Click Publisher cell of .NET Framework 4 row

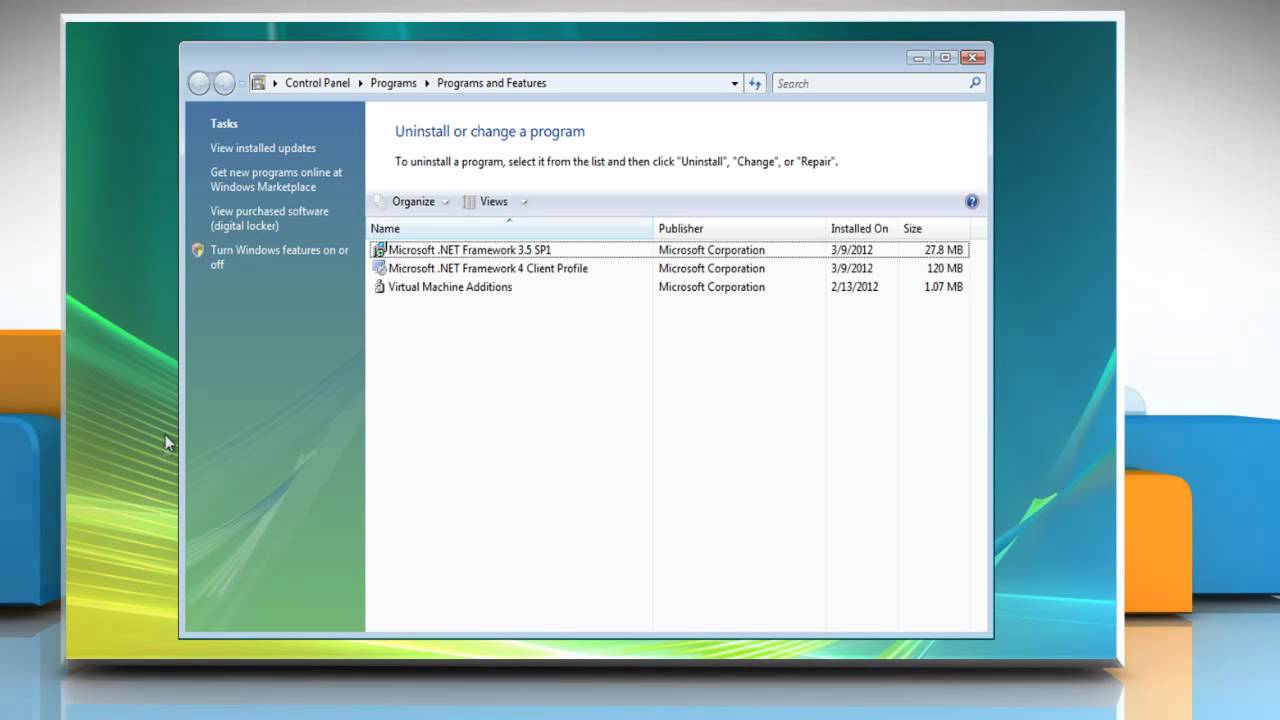711,268
